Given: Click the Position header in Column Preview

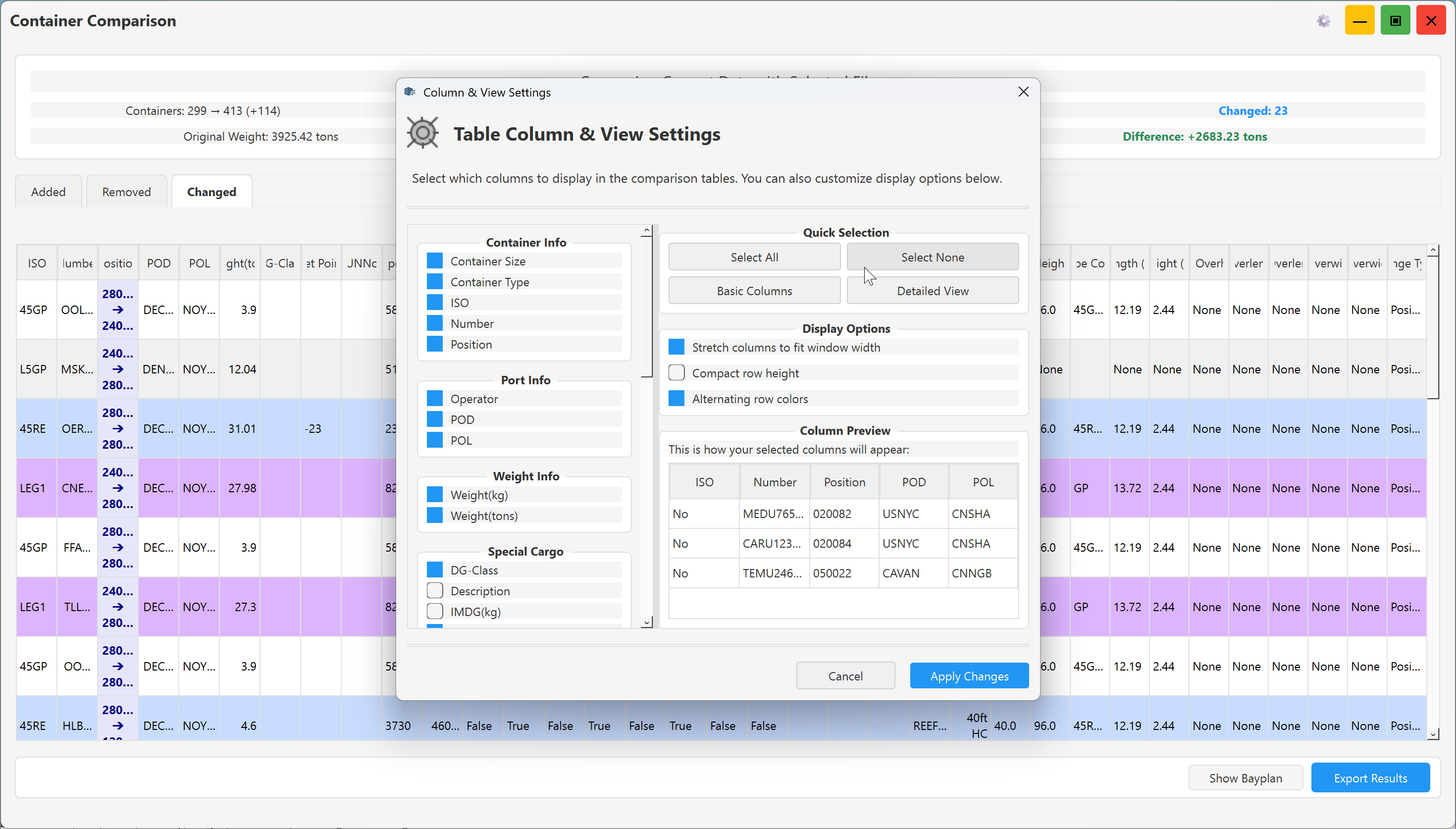Looking at the screenshot, I should tap(844, 482).
